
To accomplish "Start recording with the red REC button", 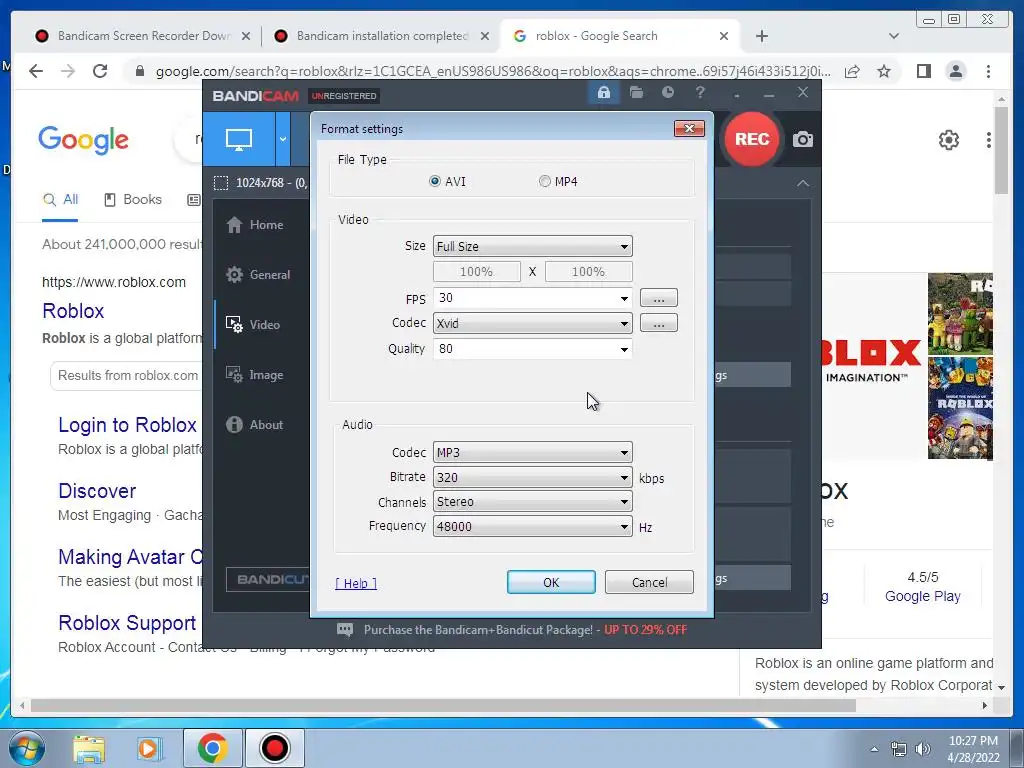I will pos(752,139).
